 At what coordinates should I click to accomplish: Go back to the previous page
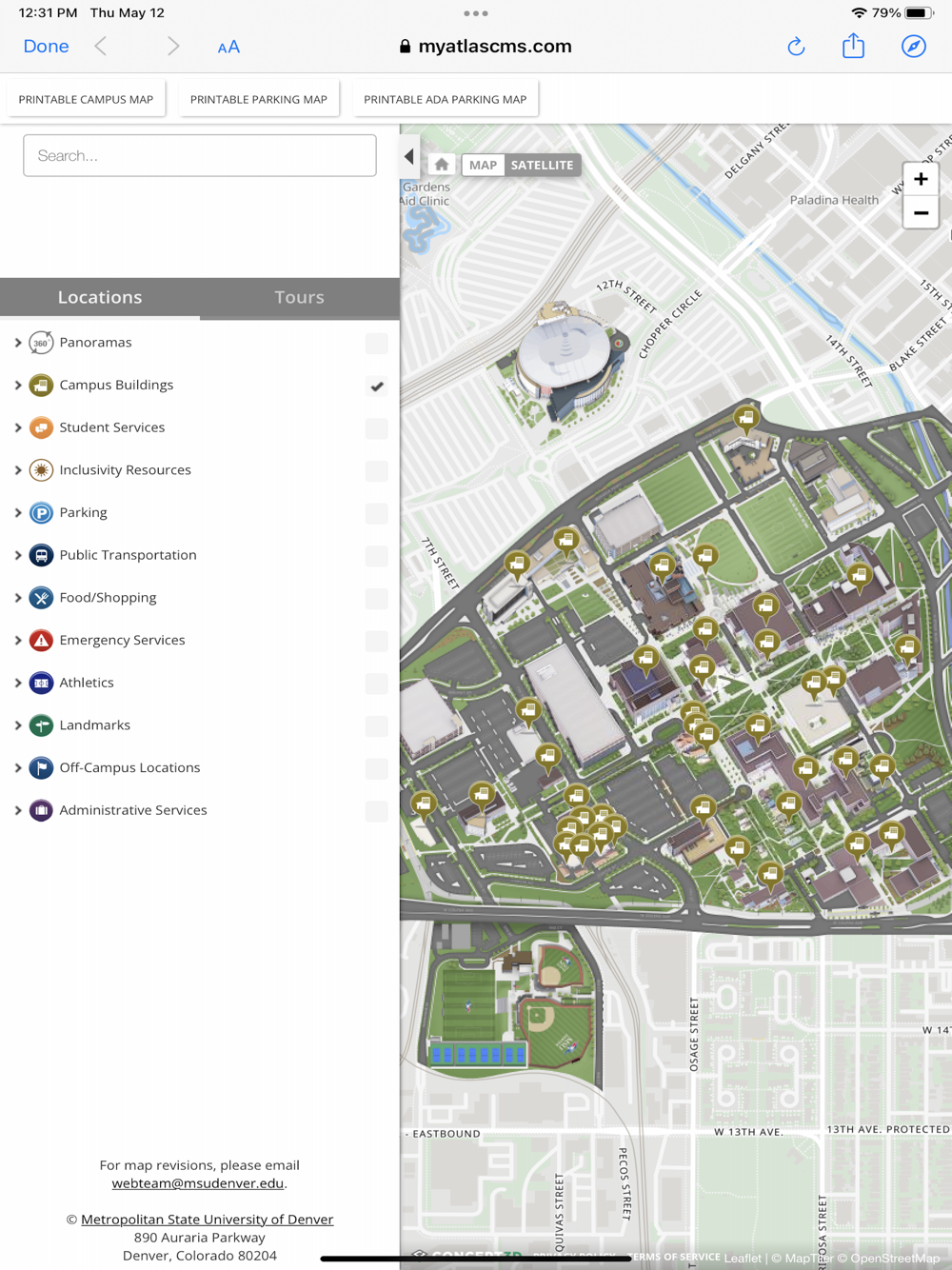(x=101, y=46)
